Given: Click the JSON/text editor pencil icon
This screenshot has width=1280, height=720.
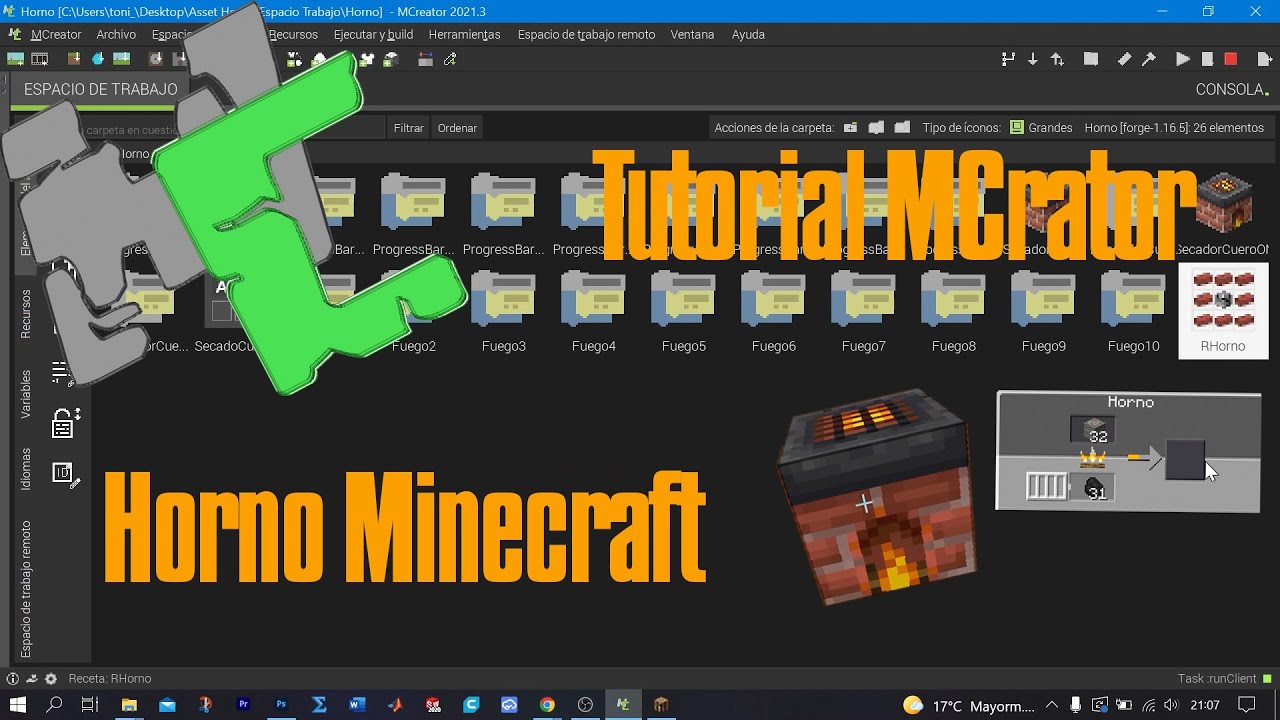Looking at the screenshot, I should click(x=450, y=59).
